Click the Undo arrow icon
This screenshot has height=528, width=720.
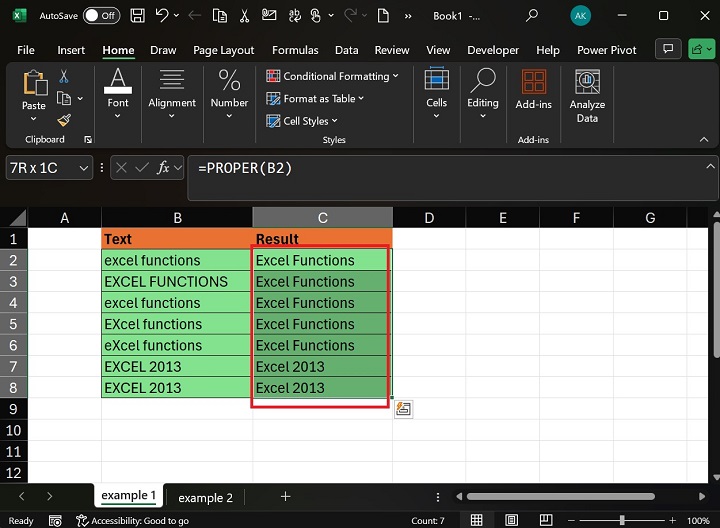tap(160, 16)
